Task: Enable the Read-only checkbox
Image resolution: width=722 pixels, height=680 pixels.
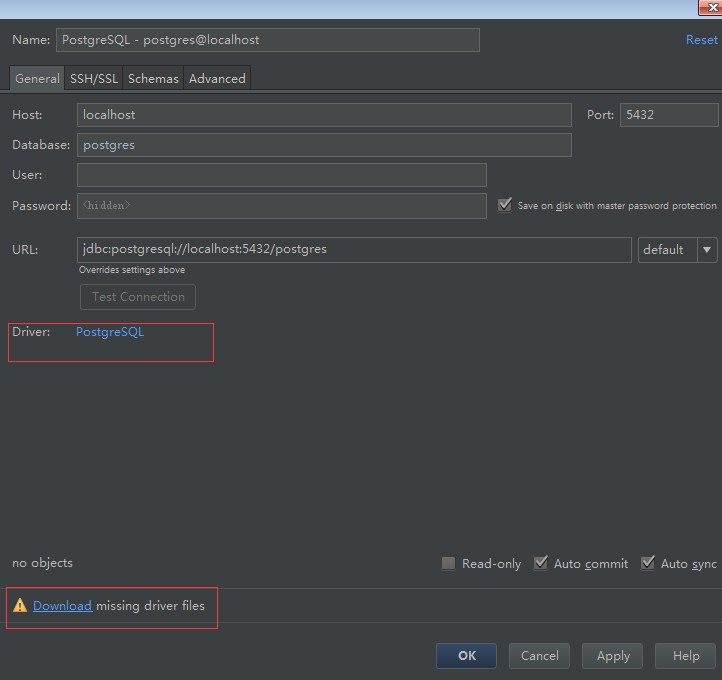Action: coord(448,563)
